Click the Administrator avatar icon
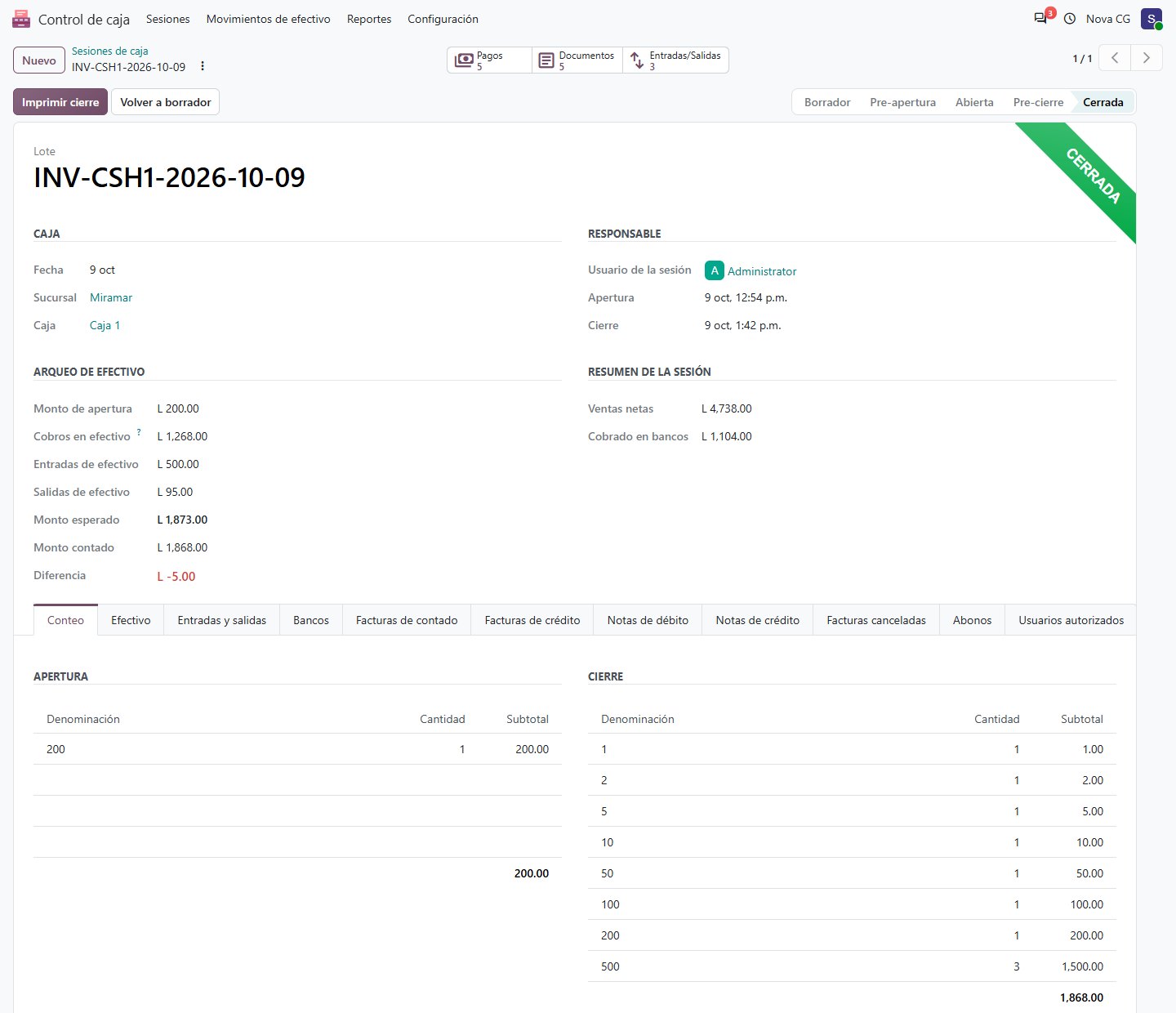This screenshot has width=1176, height=1013. [x=715, y=270]
